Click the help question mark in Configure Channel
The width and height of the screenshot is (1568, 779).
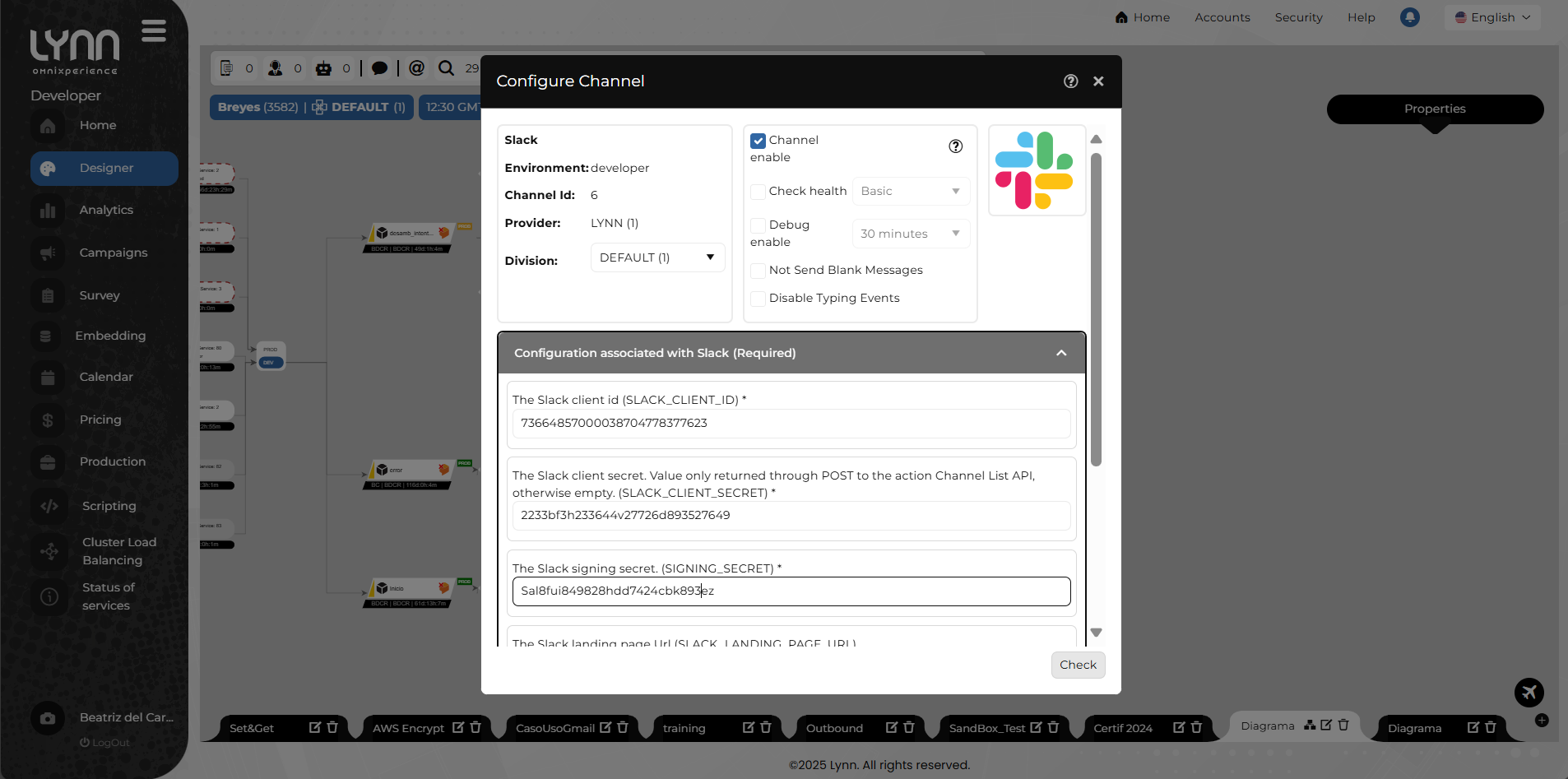tap(1071, 81)
